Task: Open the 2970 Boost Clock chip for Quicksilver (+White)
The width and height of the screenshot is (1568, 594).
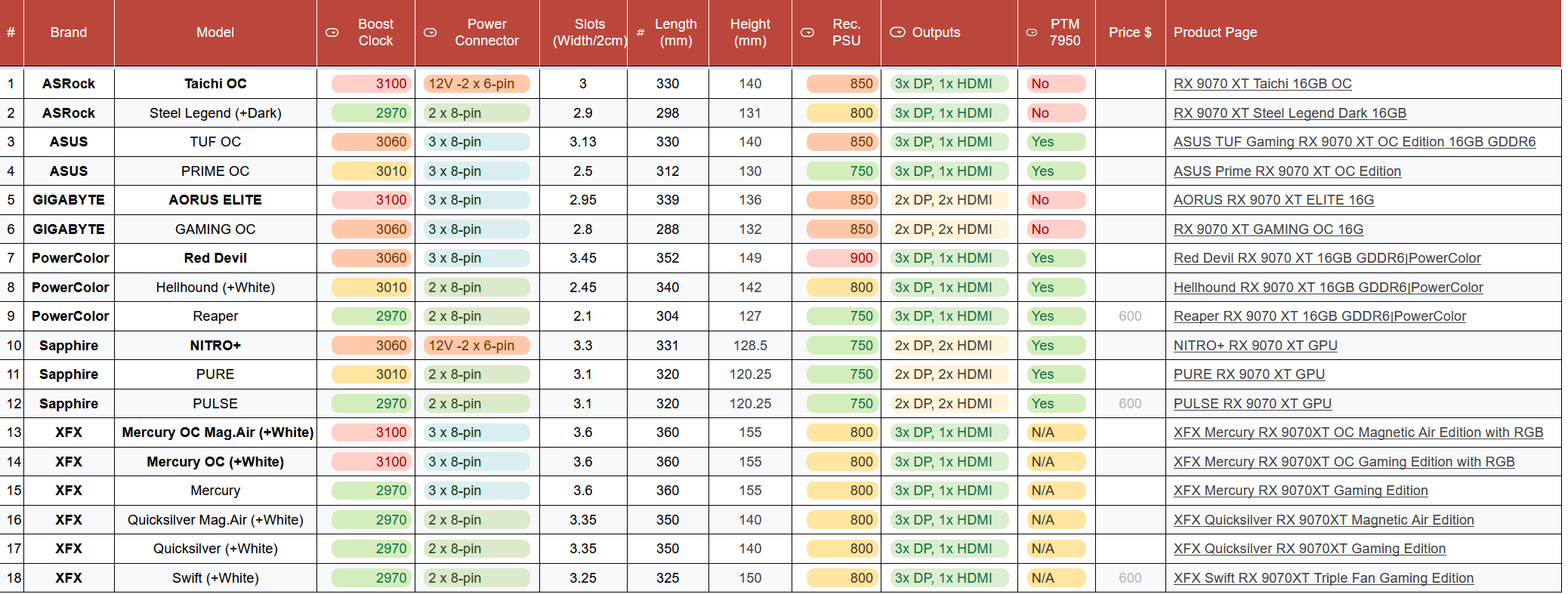Action: [371, 549]
